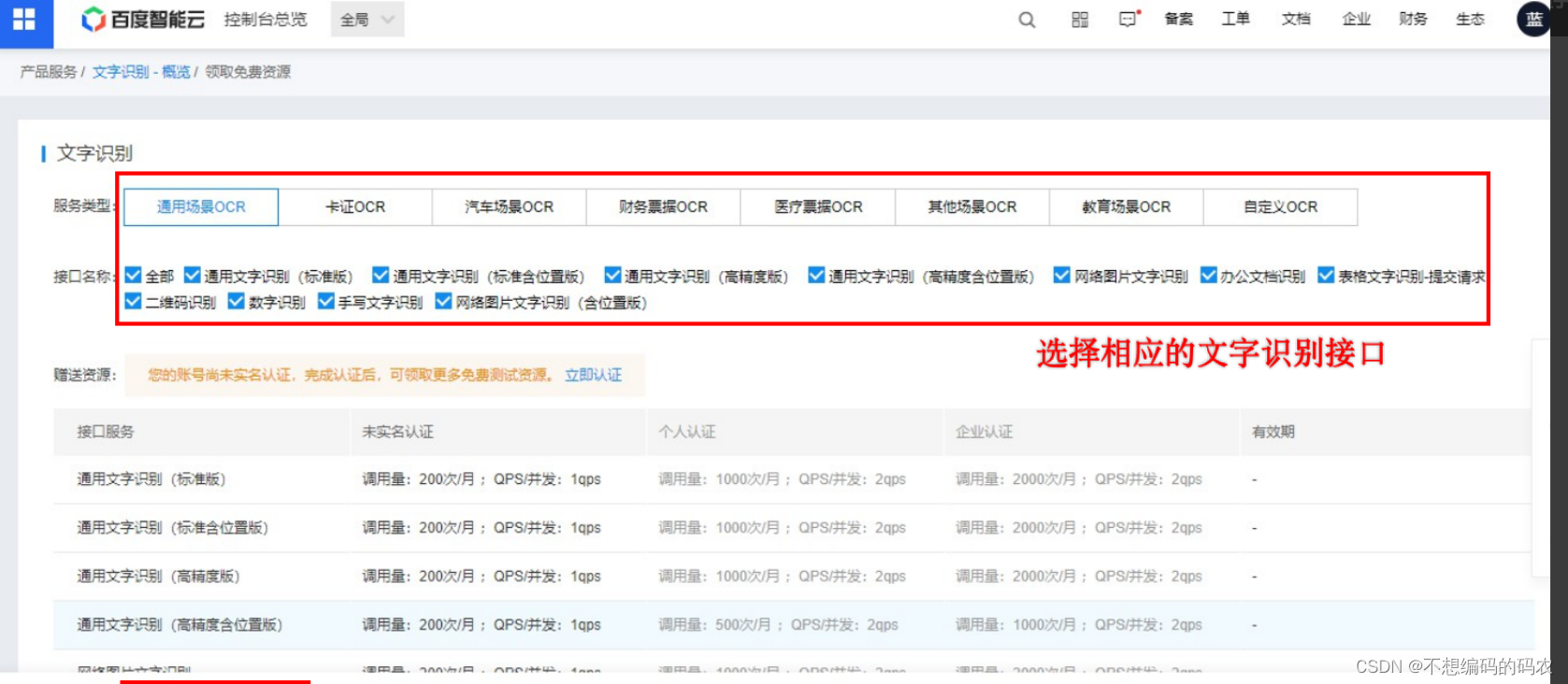This screenshot has width=1568, height=684.
Task: Open 控制台总览 link
Action: click(266, 20)
